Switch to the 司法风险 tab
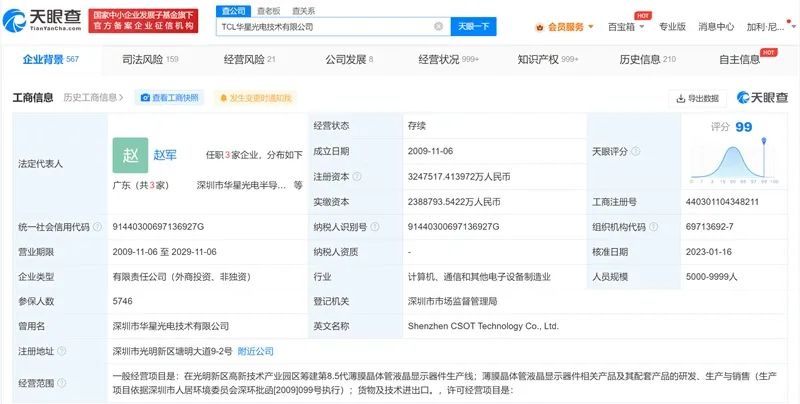This screenshot has width=800, height=404. tap(150, 59)
